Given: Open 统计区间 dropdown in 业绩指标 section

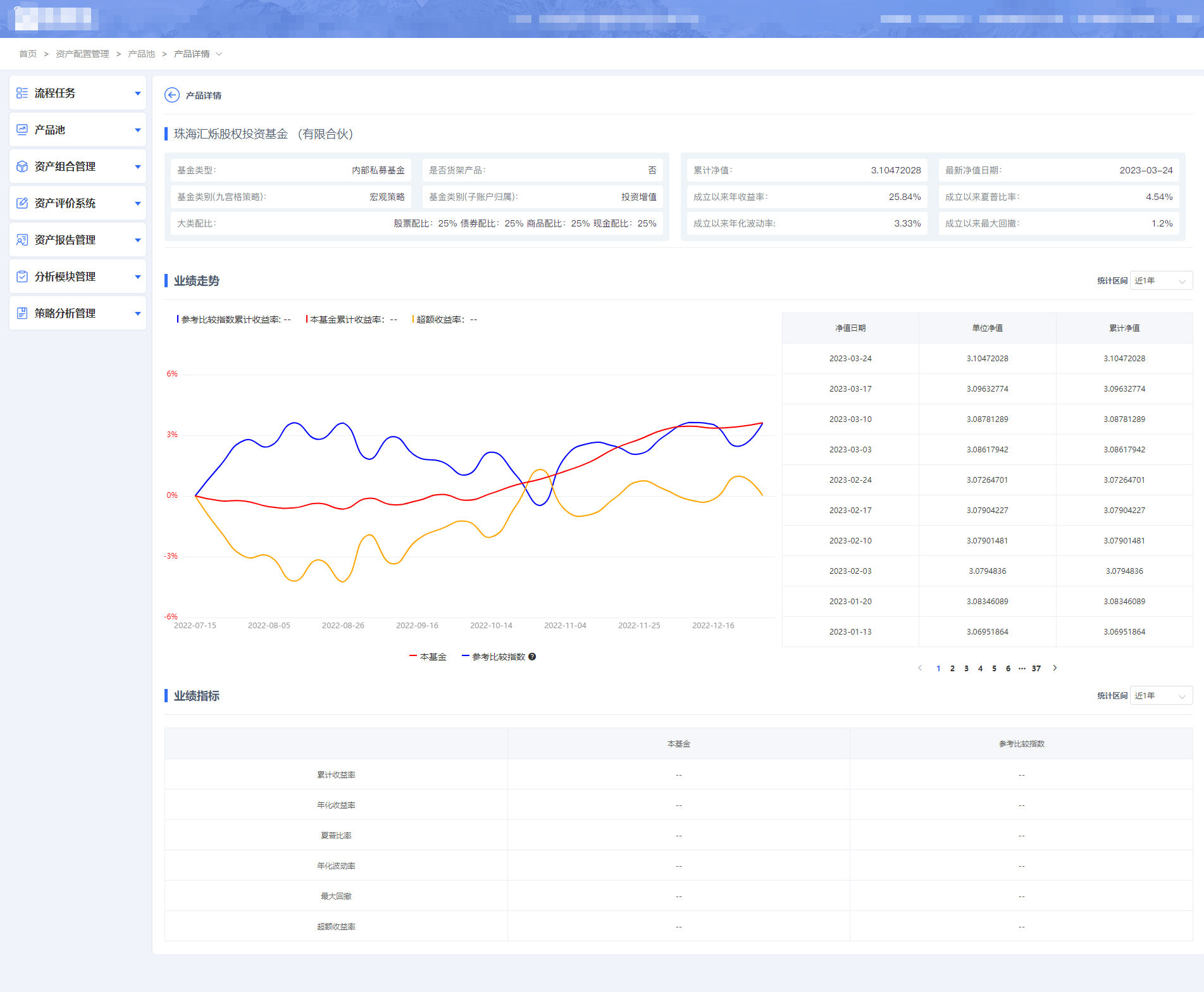Looking at the screenshot, I should 1161,696.
